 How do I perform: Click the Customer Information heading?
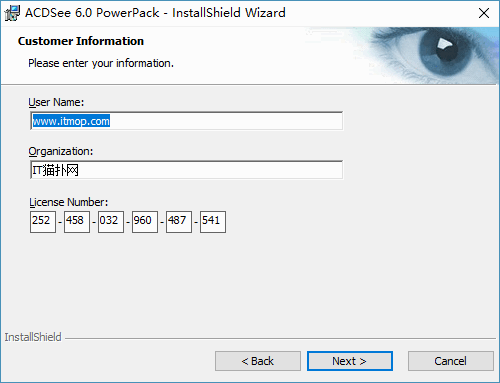(81, 41)
